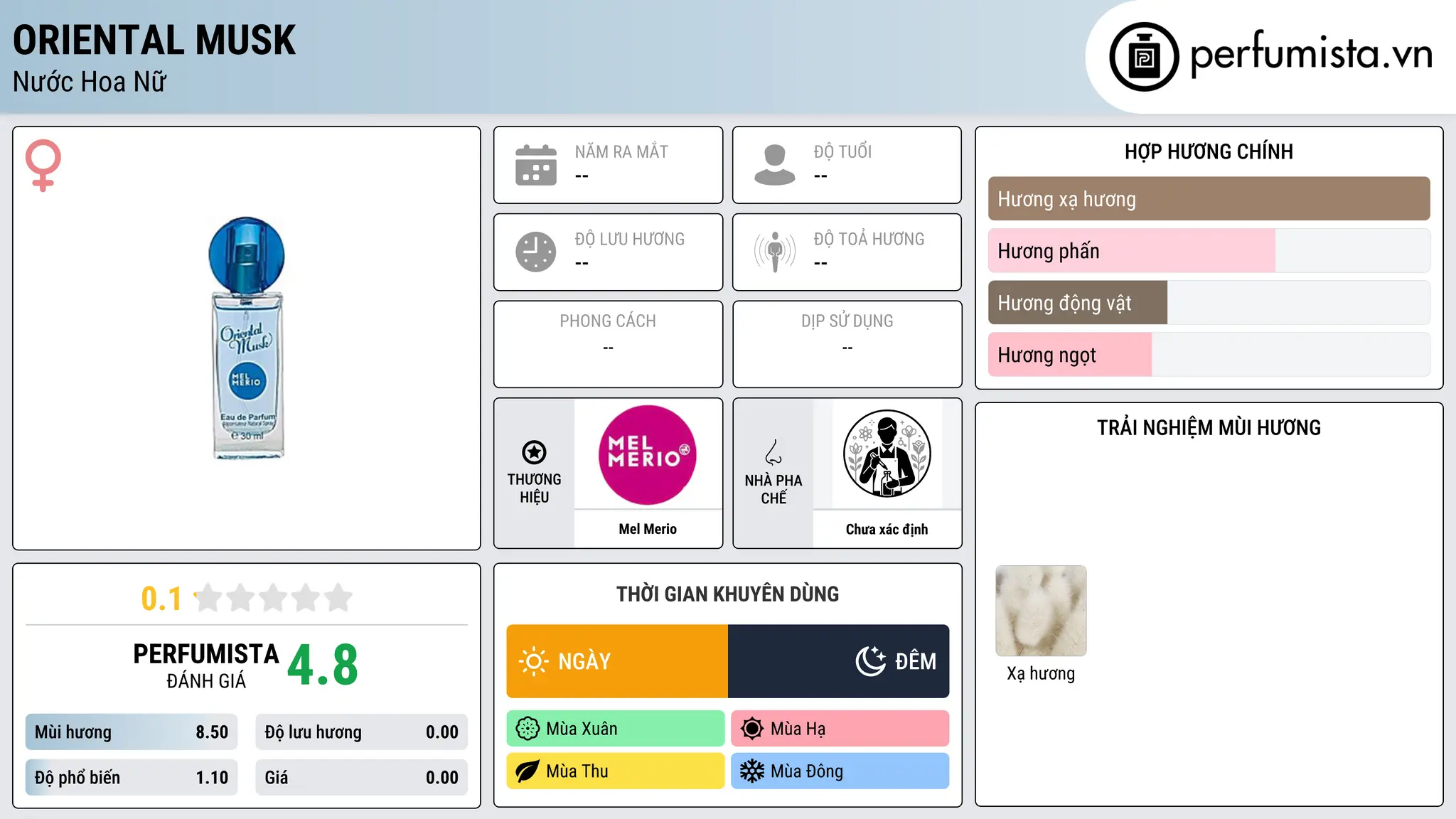
Task: Click the Hương động vật accord bar
Action: coord(1209,303)
